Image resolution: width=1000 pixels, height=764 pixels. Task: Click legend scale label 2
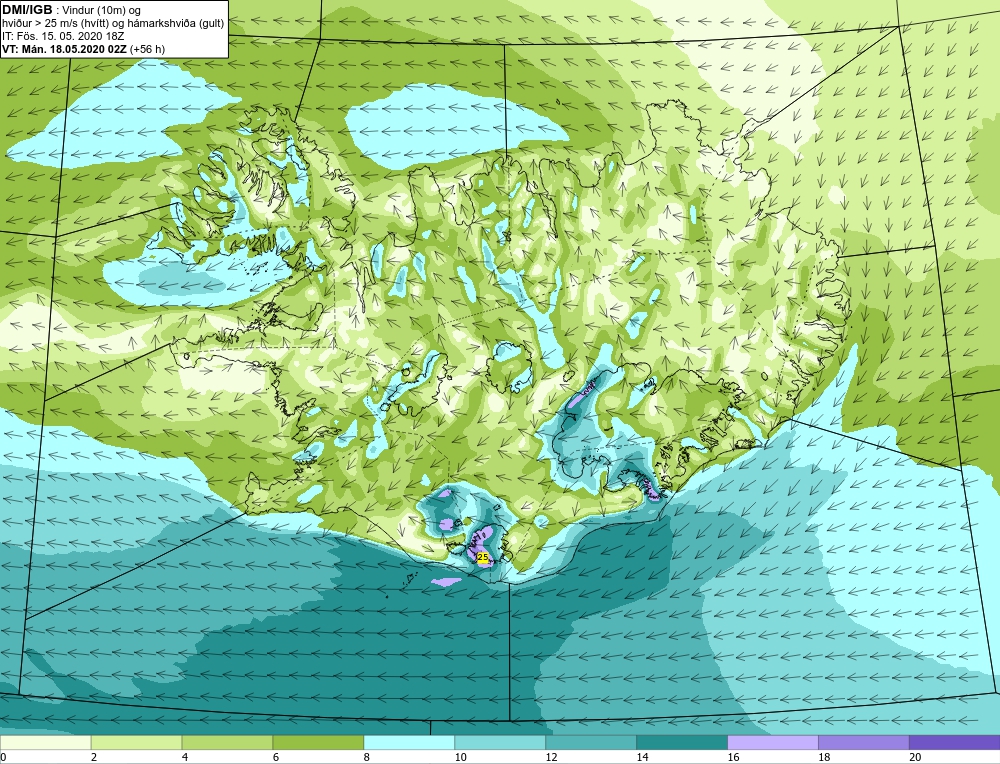pos(94,757)
